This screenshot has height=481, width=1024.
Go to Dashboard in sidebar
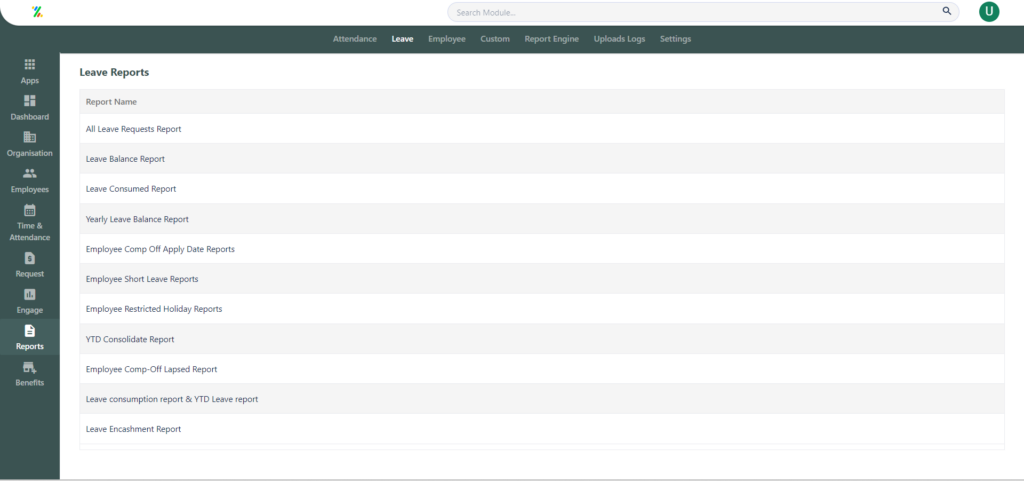(x=29, y=108)
